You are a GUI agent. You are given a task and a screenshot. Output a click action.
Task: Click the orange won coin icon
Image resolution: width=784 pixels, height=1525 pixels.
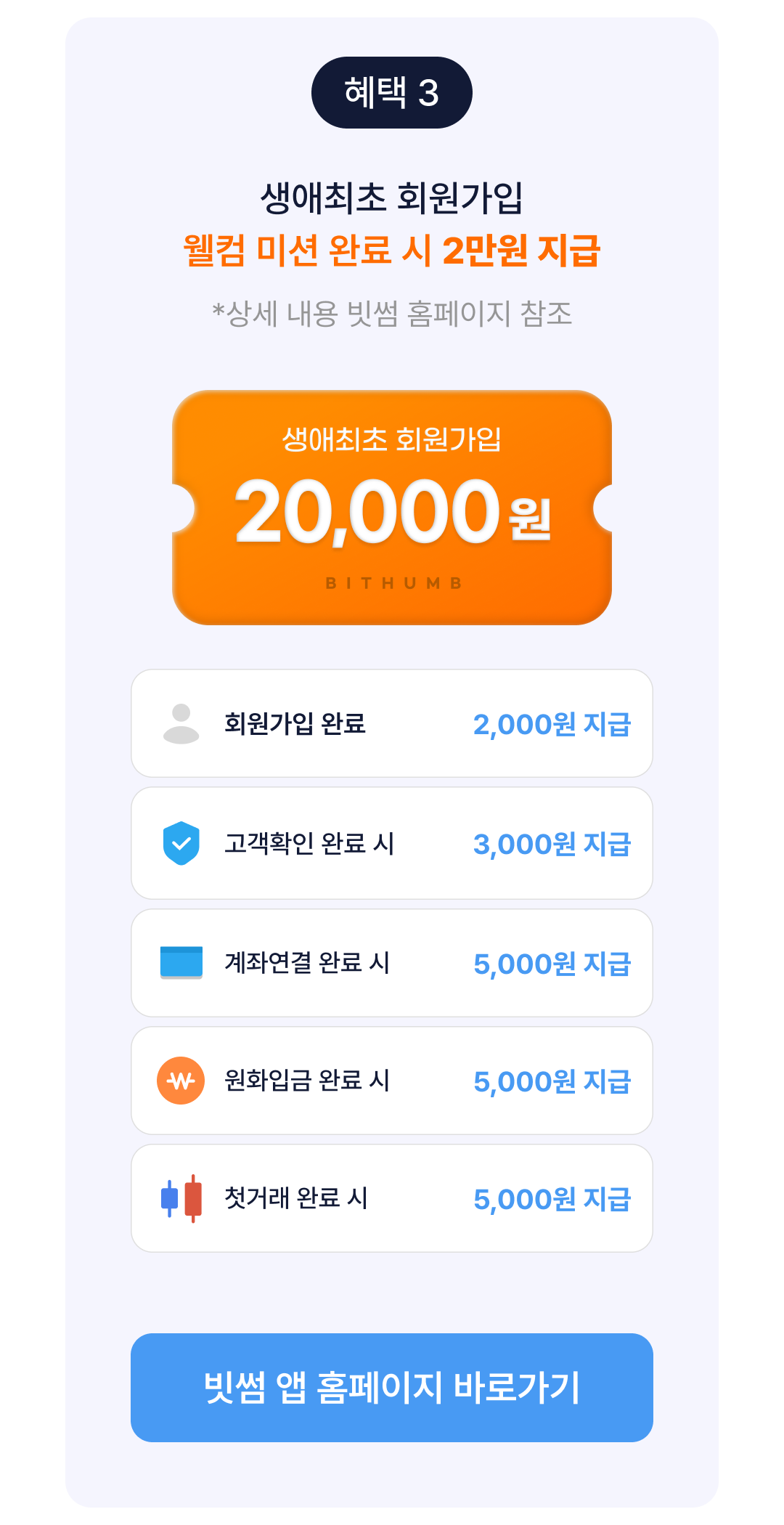(181, 1081)
